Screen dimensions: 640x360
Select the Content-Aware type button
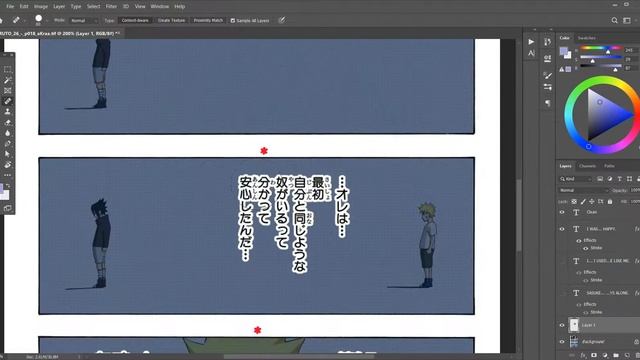coord(135,20)
